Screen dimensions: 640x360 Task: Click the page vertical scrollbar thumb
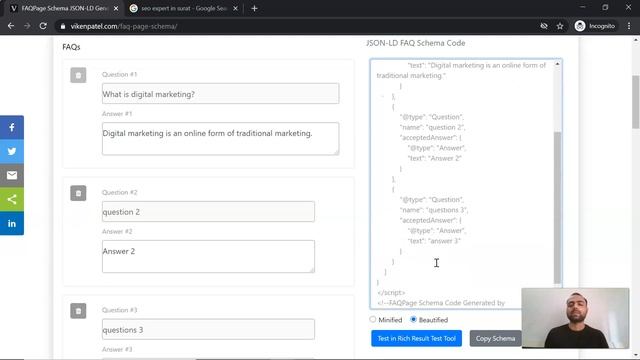pyautogui.click(x=636, y=102)
